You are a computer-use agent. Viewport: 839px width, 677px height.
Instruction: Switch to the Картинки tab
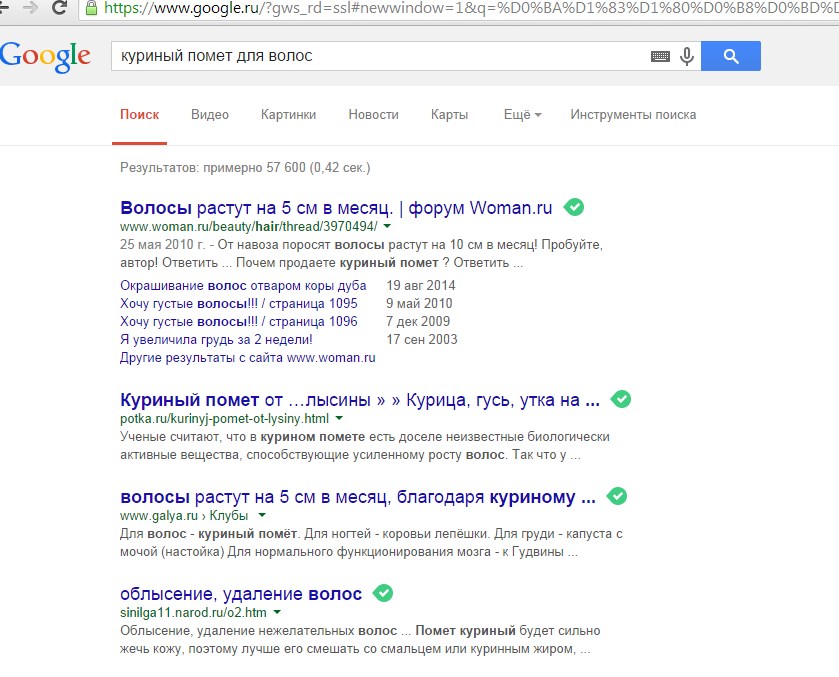[288, 115]
